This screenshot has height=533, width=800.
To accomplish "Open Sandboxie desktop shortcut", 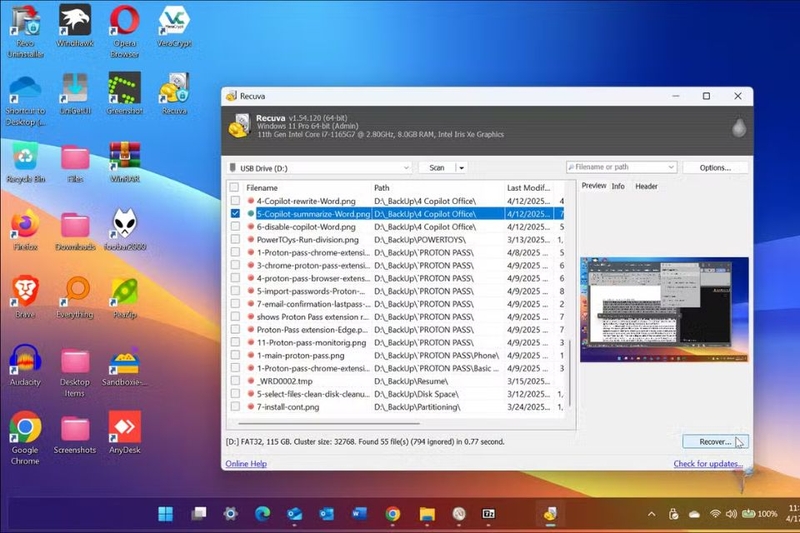I will (x=125, y=365).
